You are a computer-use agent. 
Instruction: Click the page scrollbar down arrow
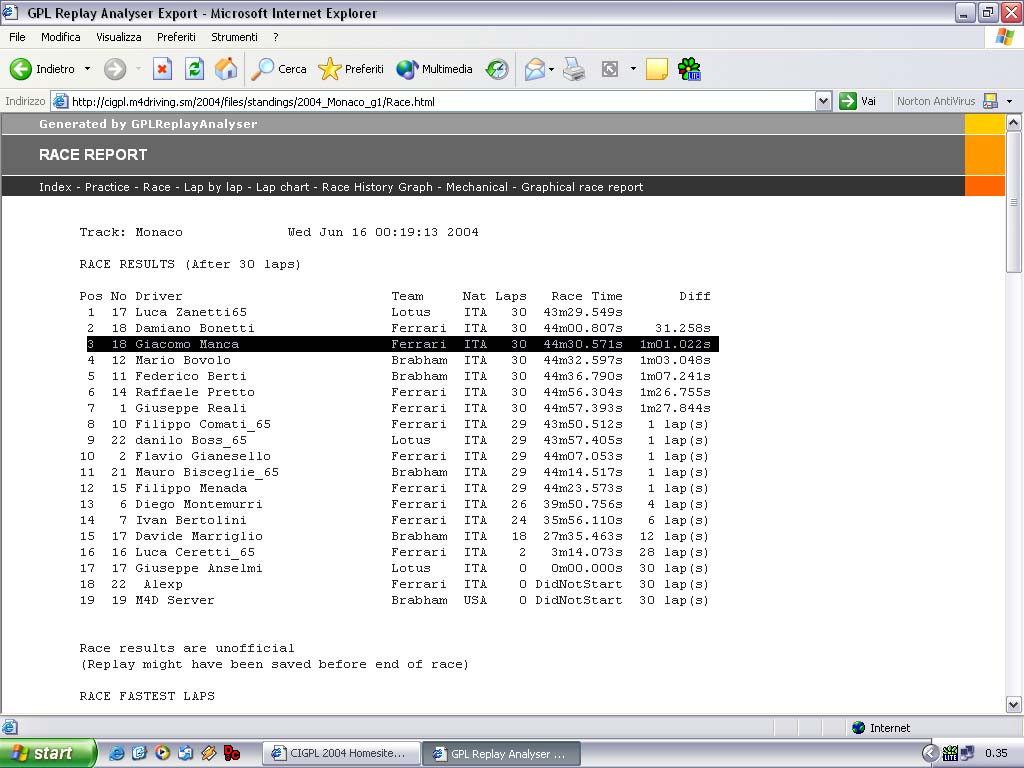pyautogui.click(x=1014, y=705)
